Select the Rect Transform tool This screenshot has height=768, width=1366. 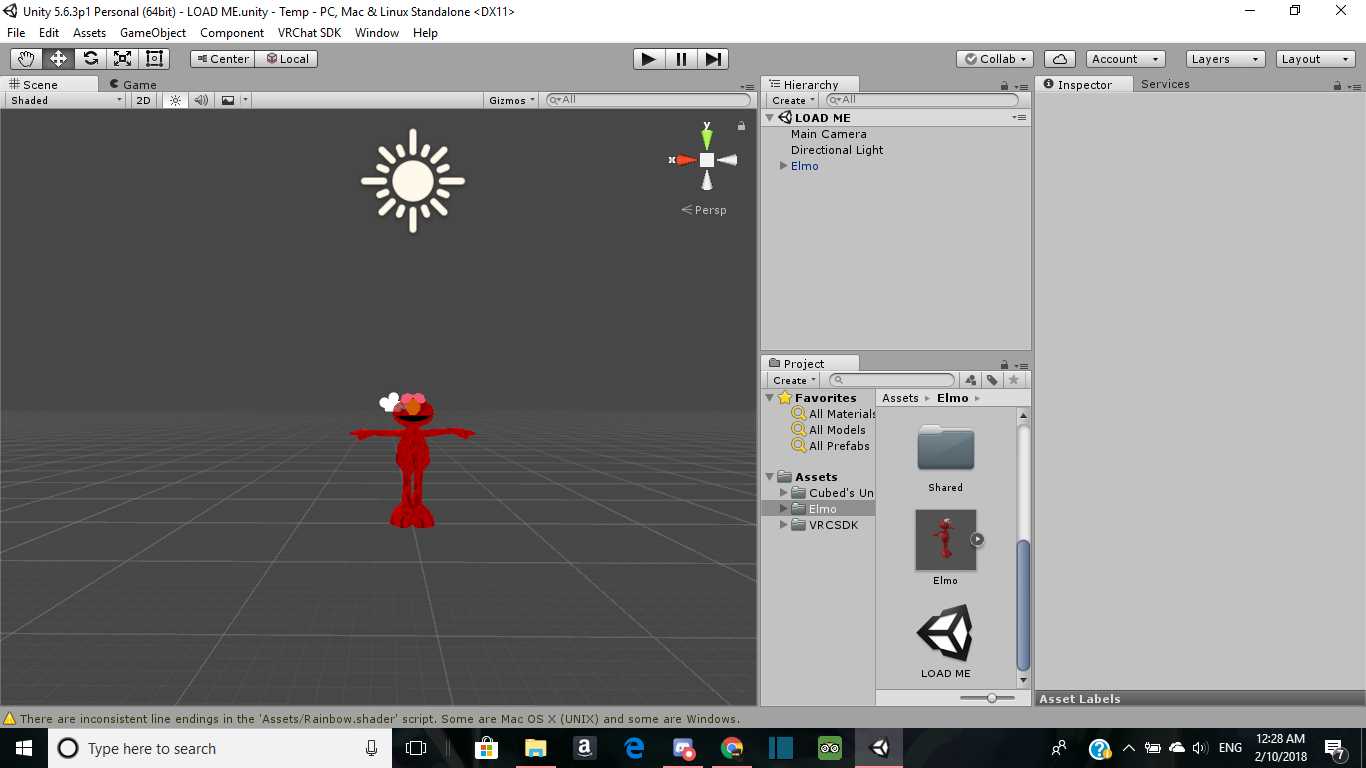point(154,59)
